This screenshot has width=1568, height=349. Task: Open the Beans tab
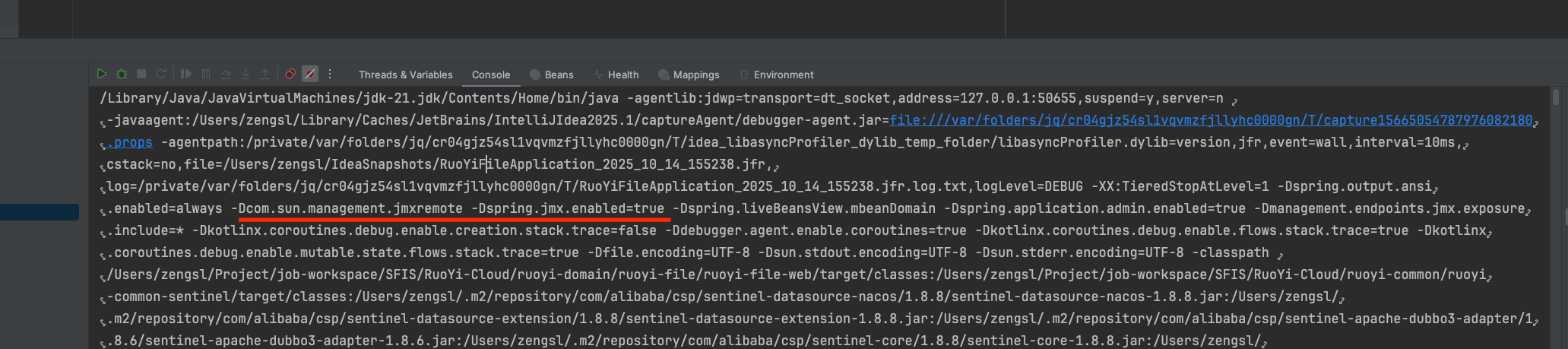tap(552, 75)
